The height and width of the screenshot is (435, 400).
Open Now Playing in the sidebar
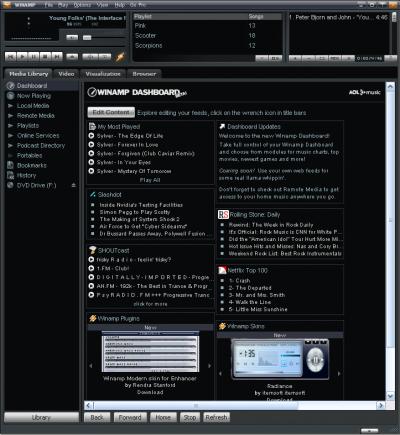(x=34, y=96)
